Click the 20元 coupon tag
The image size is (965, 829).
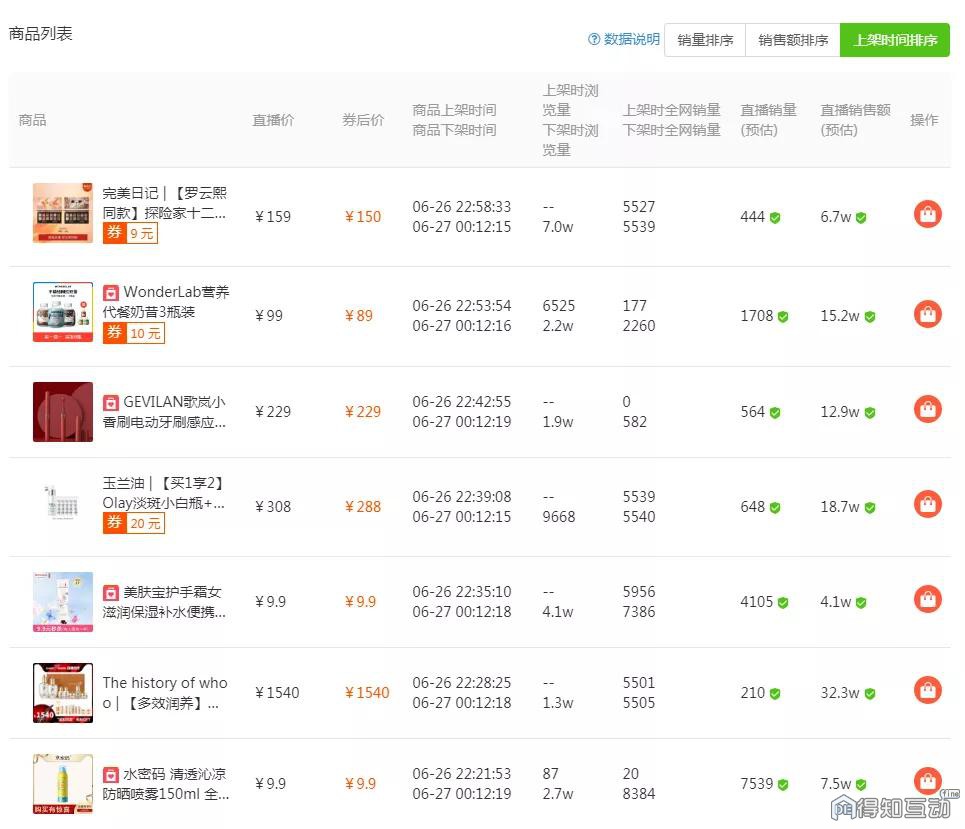pos(134,523)
